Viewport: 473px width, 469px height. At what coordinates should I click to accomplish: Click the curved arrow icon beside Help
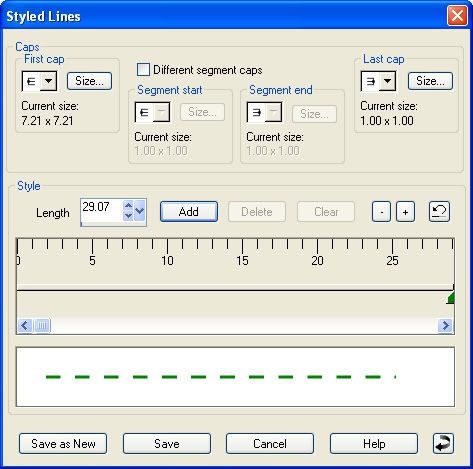click(443, 443)
